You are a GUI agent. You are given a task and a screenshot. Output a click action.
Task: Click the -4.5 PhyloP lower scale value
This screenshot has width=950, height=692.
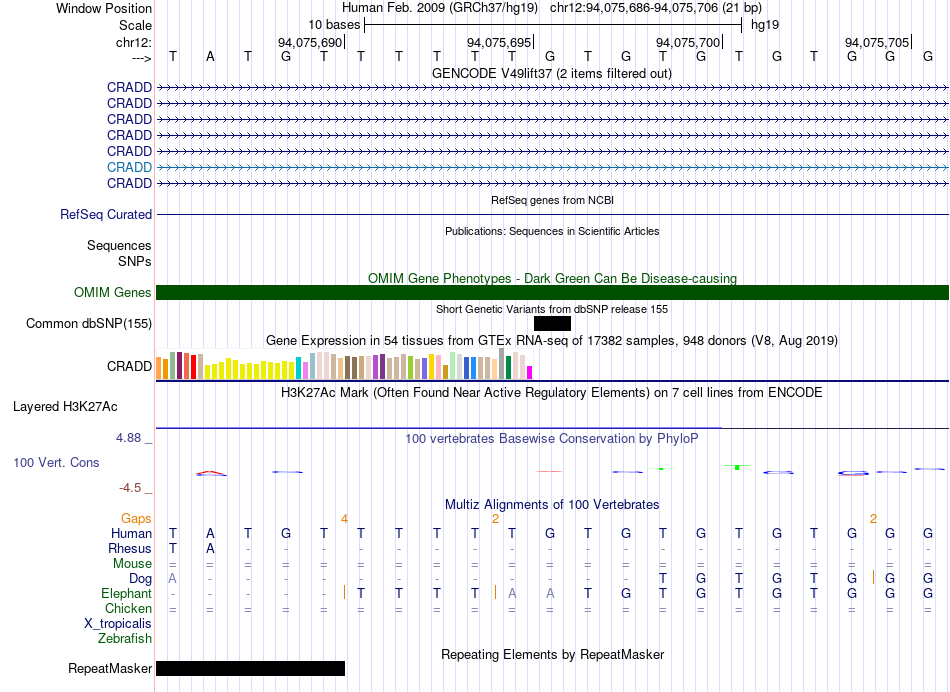(130, 488)
